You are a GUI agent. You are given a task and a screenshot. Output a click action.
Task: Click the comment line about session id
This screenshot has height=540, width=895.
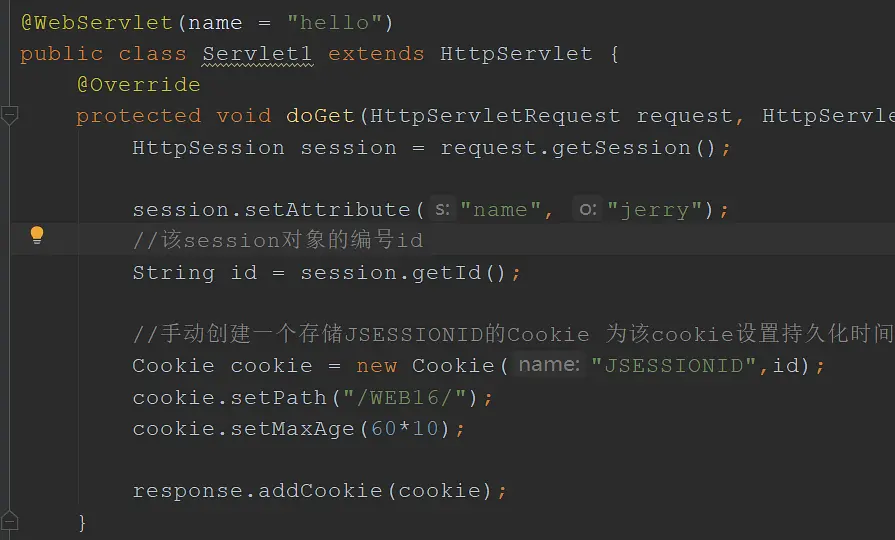[278, 240]
